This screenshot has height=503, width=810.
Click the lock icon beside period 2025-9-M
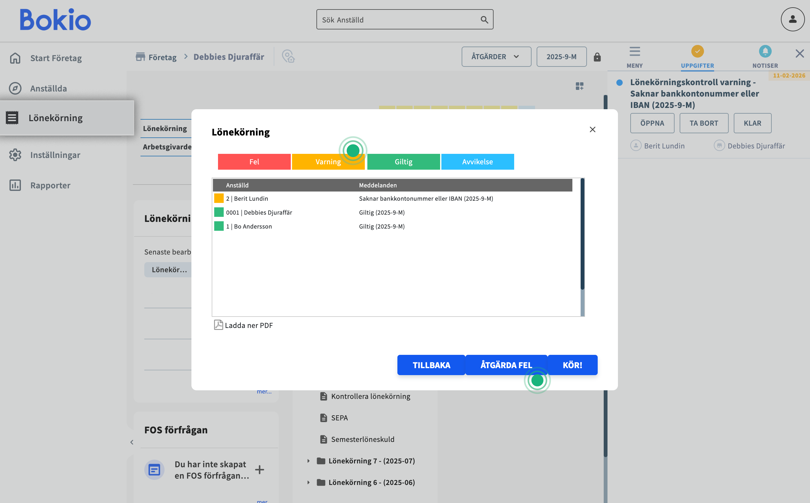[x=597, y=58]
